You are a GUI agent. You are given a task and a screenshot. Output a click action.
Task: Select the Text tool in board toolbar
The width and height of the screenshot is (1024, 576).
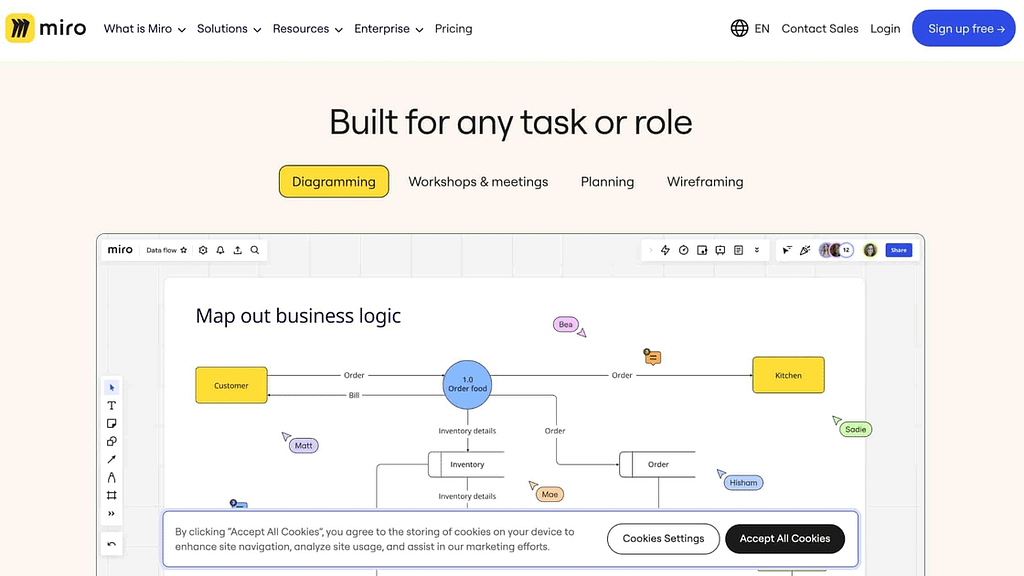112,406
